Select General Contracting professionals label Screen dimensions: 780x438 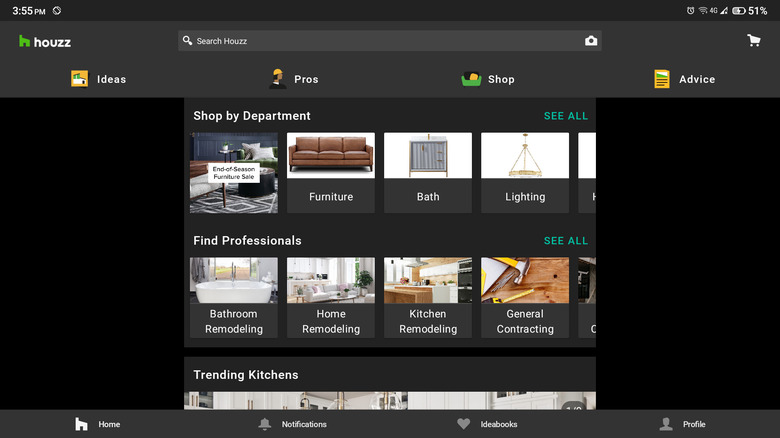coord(525,322)
